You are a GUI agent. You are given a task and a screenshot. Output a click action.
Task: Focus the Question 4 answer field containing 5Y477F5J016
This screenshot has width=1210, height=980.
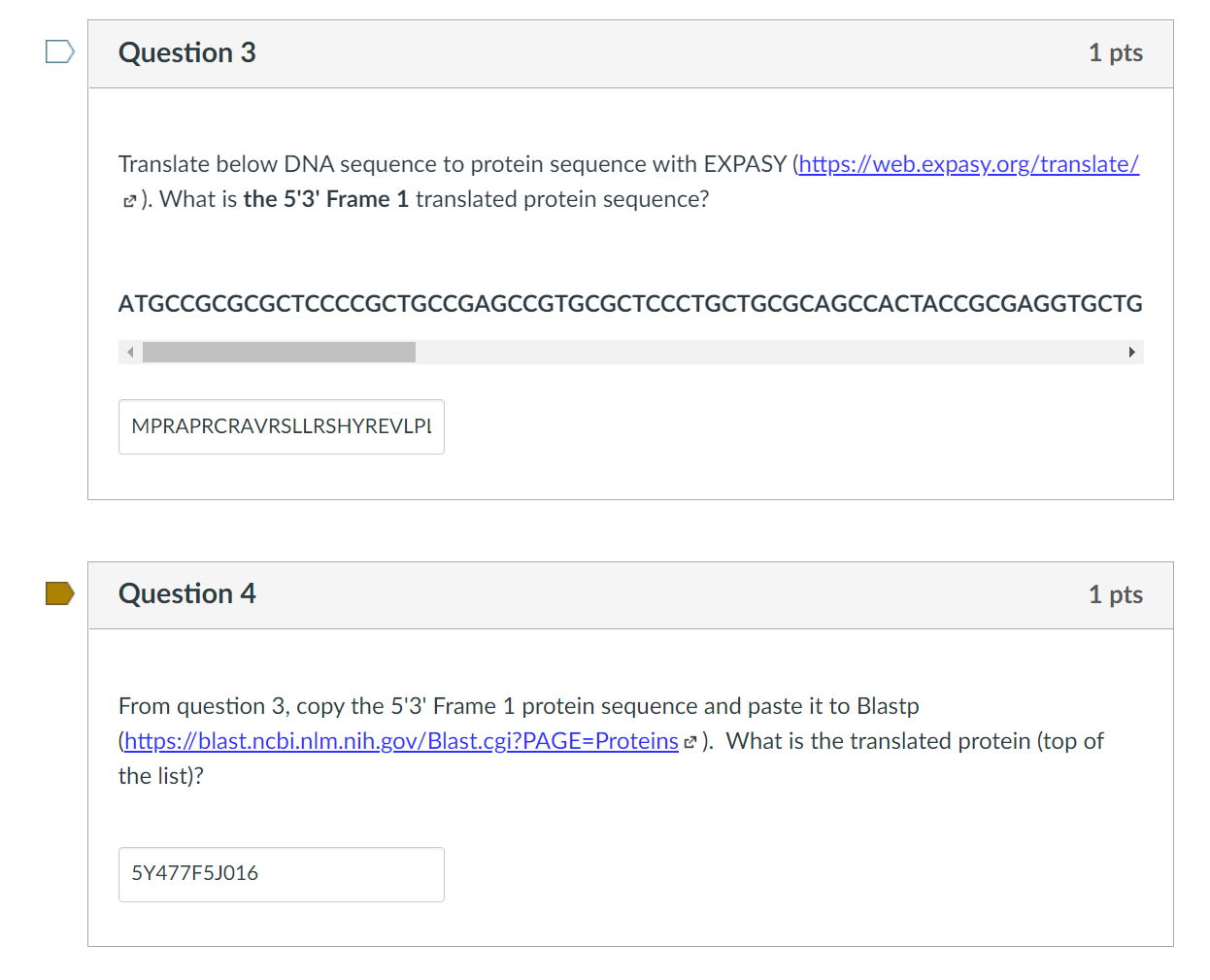point(281,874)
